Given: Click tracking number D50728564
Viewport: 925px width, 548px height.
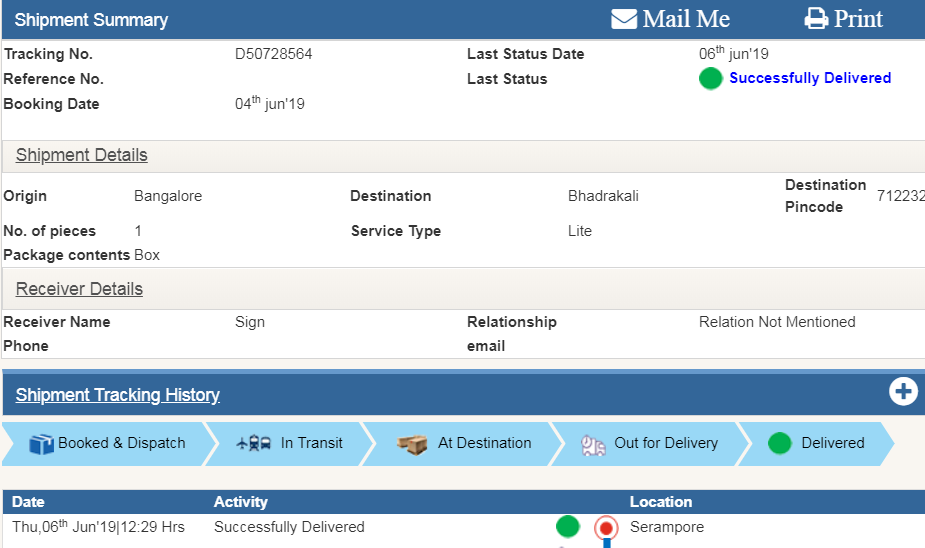Looking at the screenshot, I should point(273,54).
